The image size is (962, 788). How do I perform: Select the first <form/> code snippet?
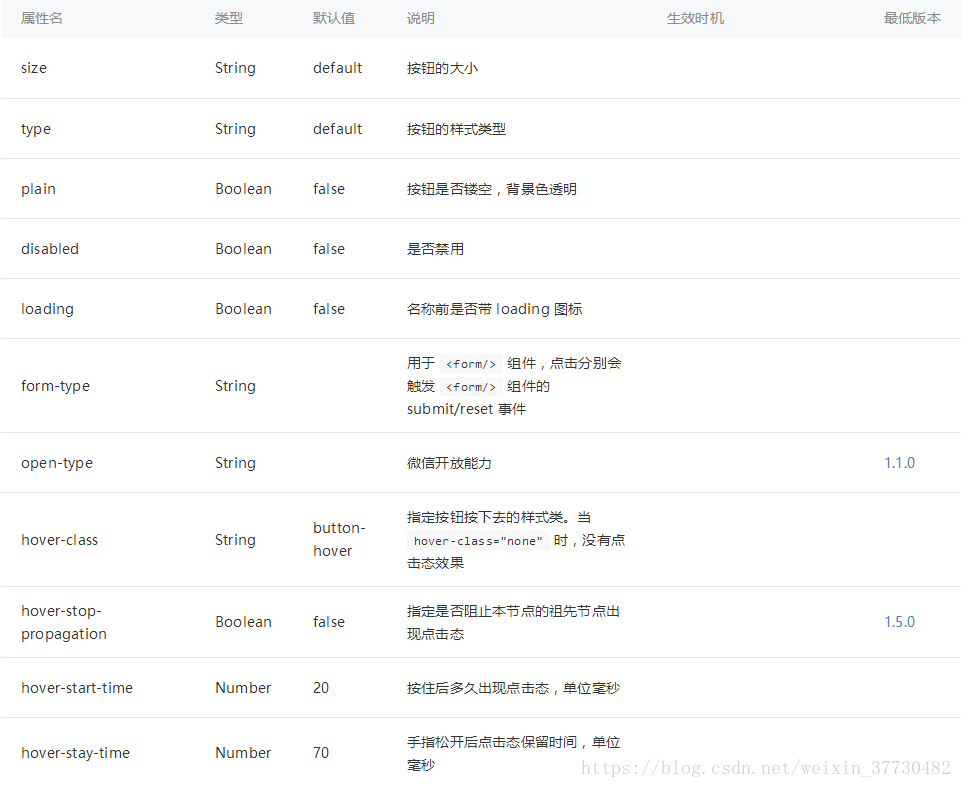[x=470, y=363]
